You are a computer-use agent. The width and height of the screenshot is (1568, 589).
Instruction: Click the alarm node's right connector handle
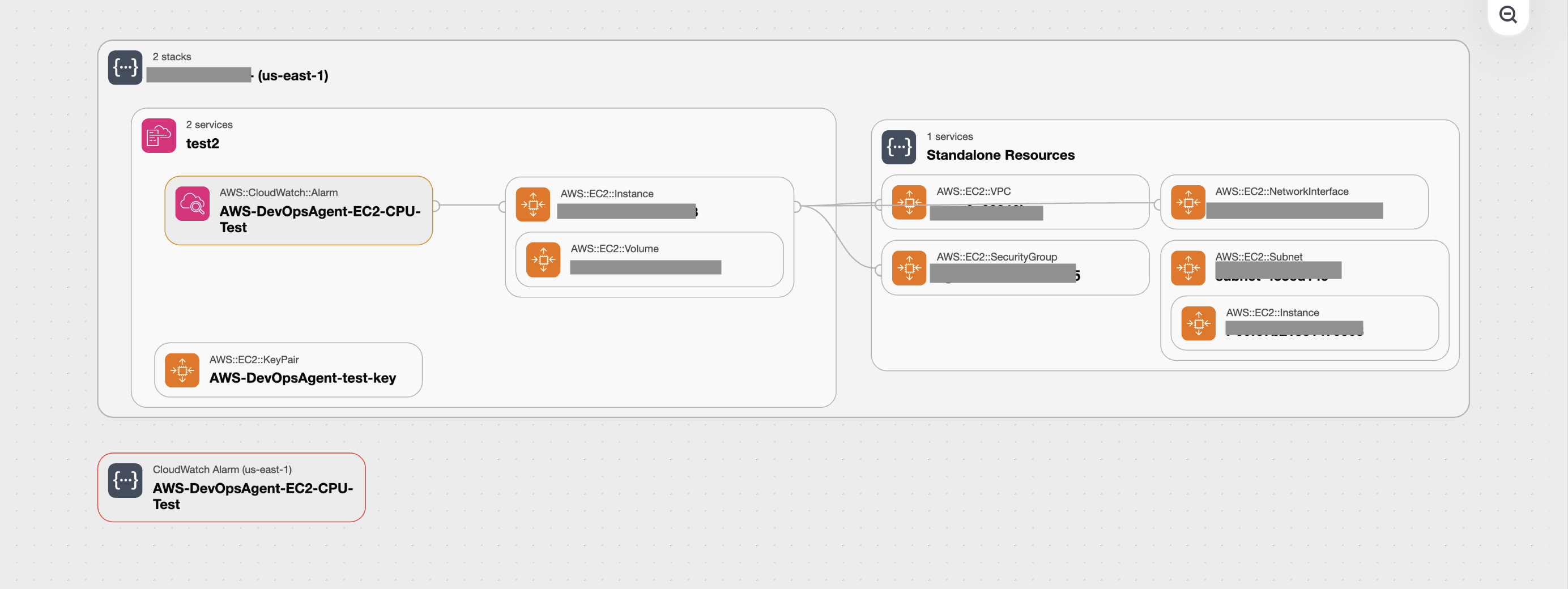click(434, 206)
